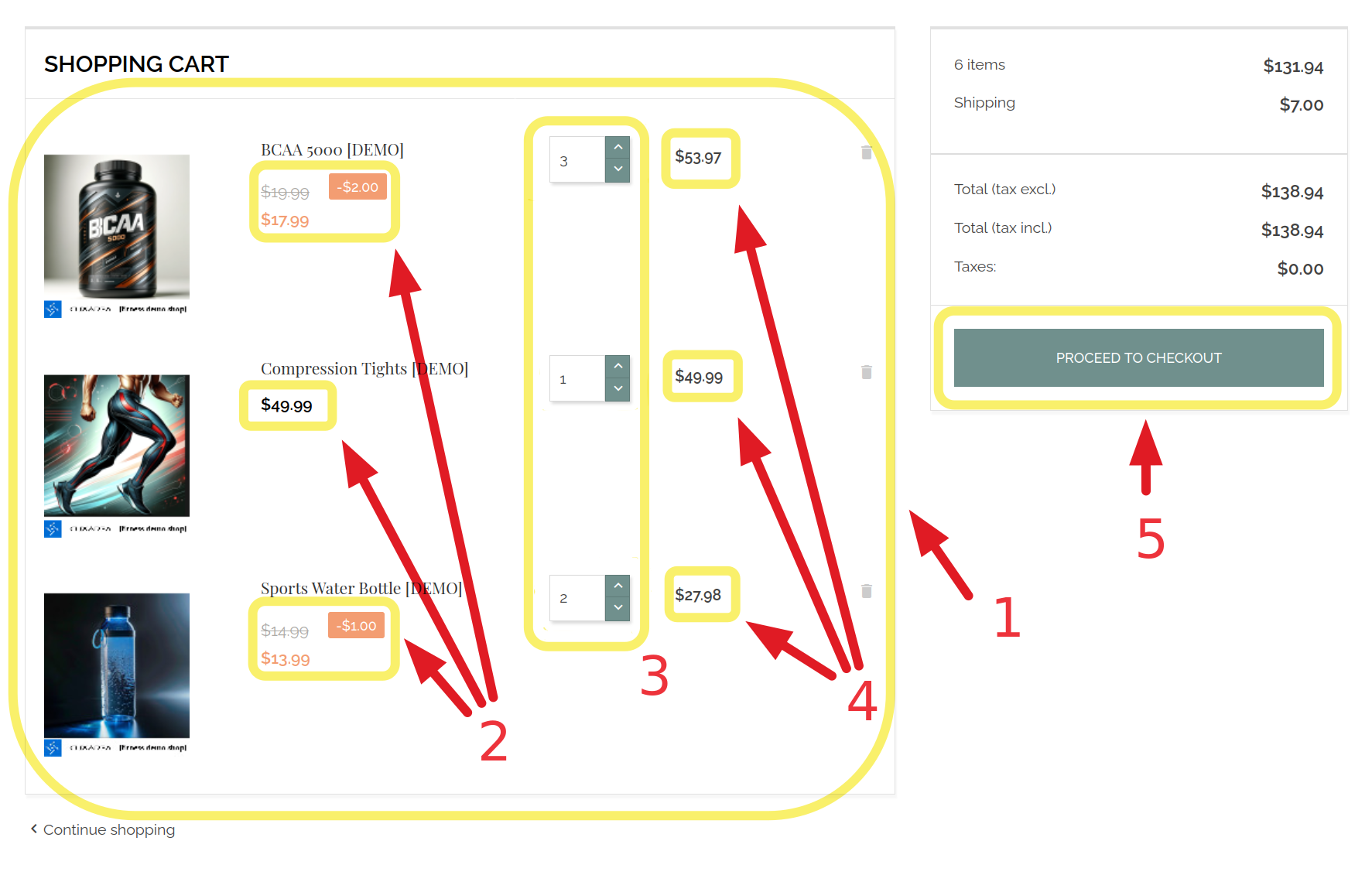Open the Compression Tights product image

(117, 456)
